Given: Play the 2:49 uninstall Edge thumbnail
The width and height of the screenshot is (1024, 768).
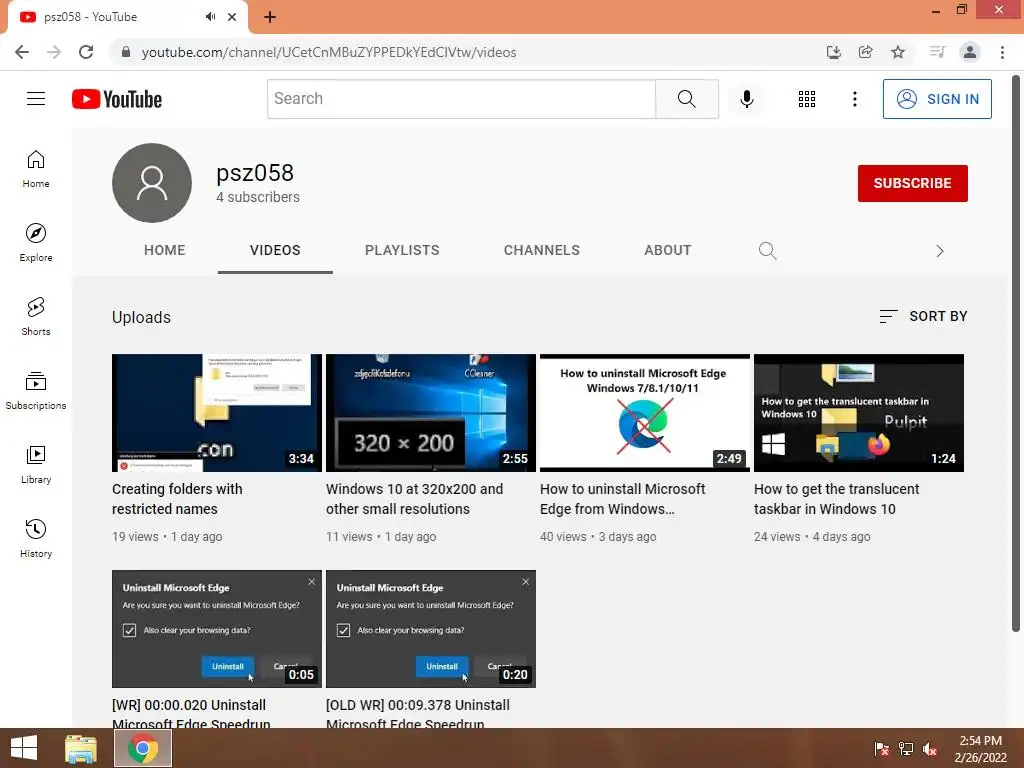Looking at the screenshot, I should (x=645, y=413).
